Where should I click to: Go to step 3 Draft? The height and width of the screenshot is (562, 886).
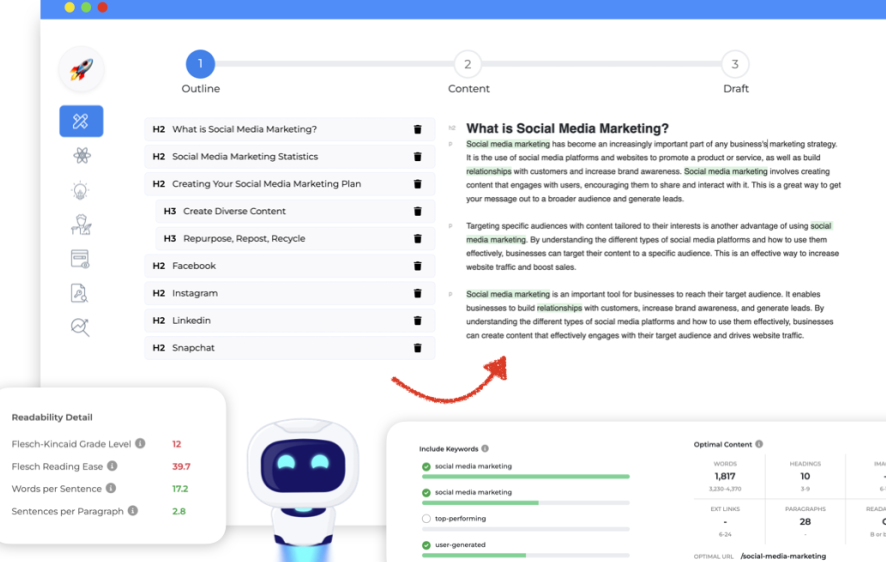point(735,64)
